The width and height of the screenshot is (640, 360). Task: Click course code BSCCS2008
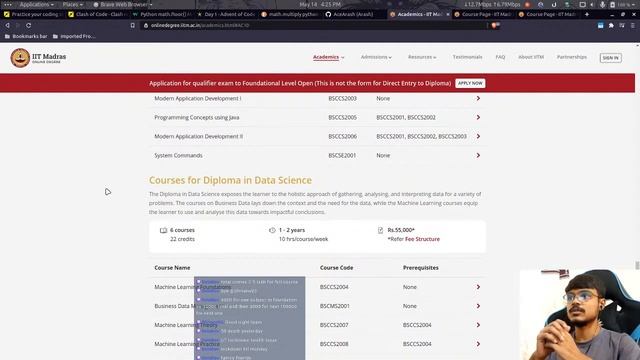pos(334,344)
